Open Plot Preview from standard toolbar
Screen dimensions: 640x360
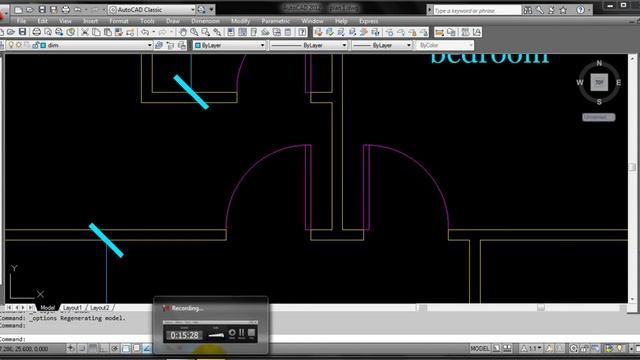[48, 32]
